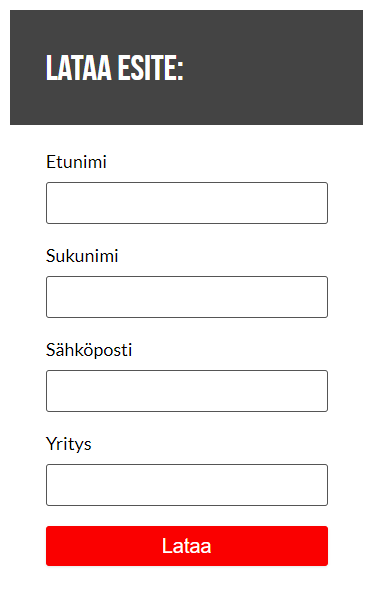Screen dimensions: 372x593
Task: Select the empty box above Sukunimi label
Action: pos(187,203)
